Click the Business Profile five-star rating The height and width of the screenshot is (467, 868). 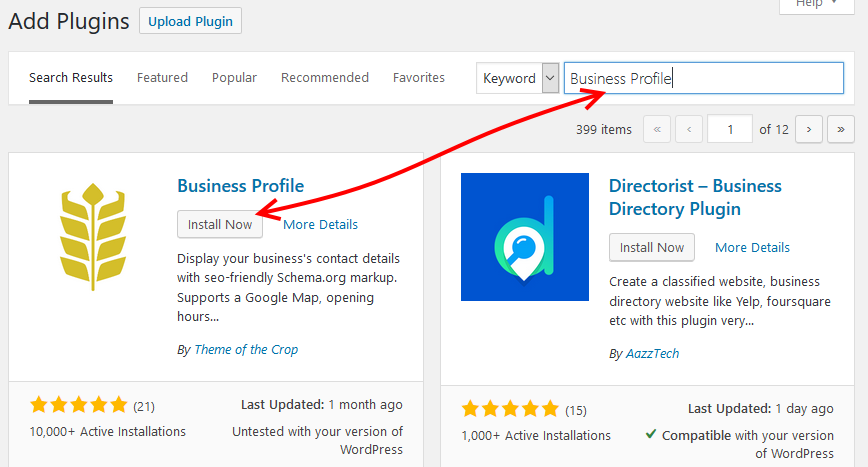79,405
